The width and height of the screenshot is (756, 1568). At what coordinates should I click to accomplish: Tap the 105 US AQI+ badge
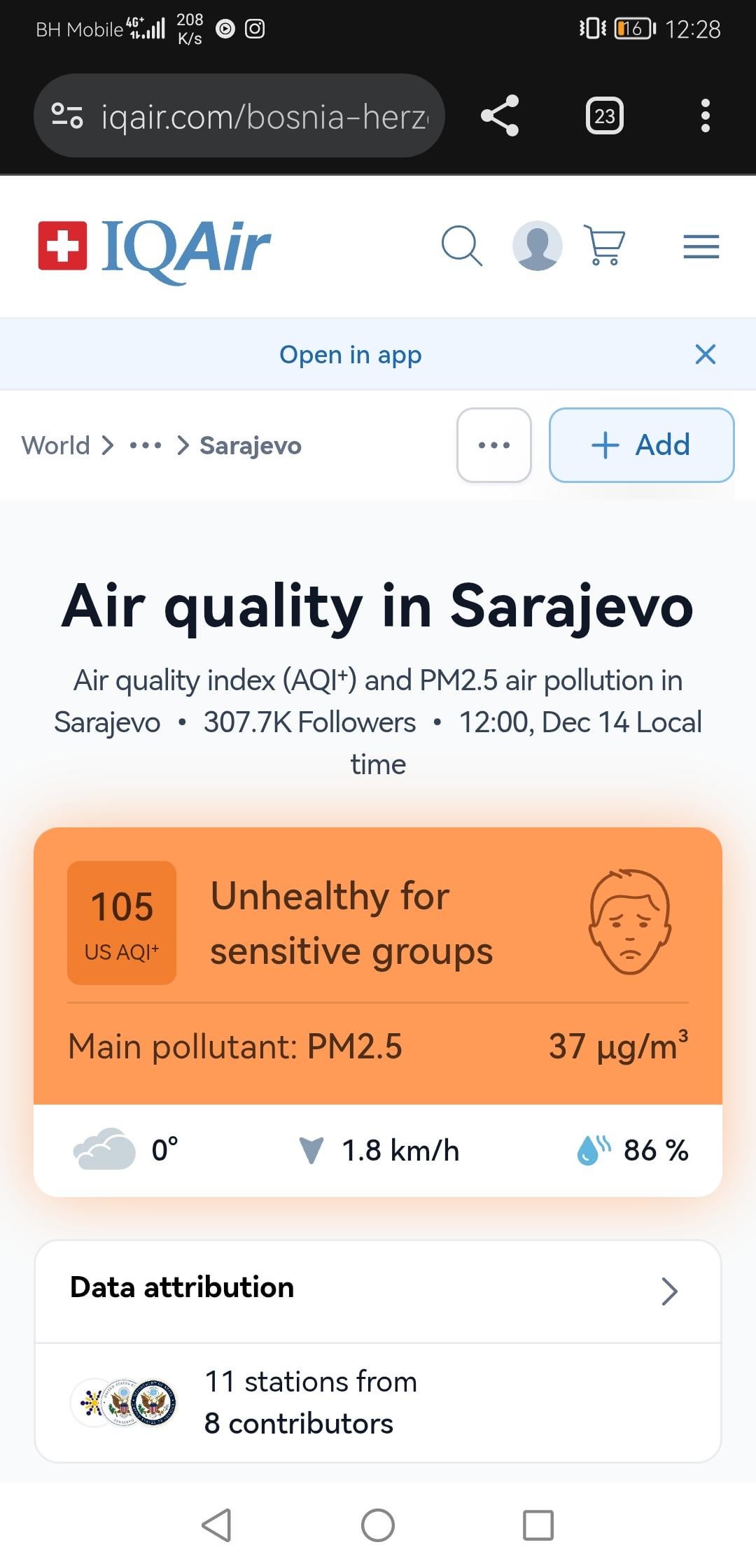click(122, 923)
